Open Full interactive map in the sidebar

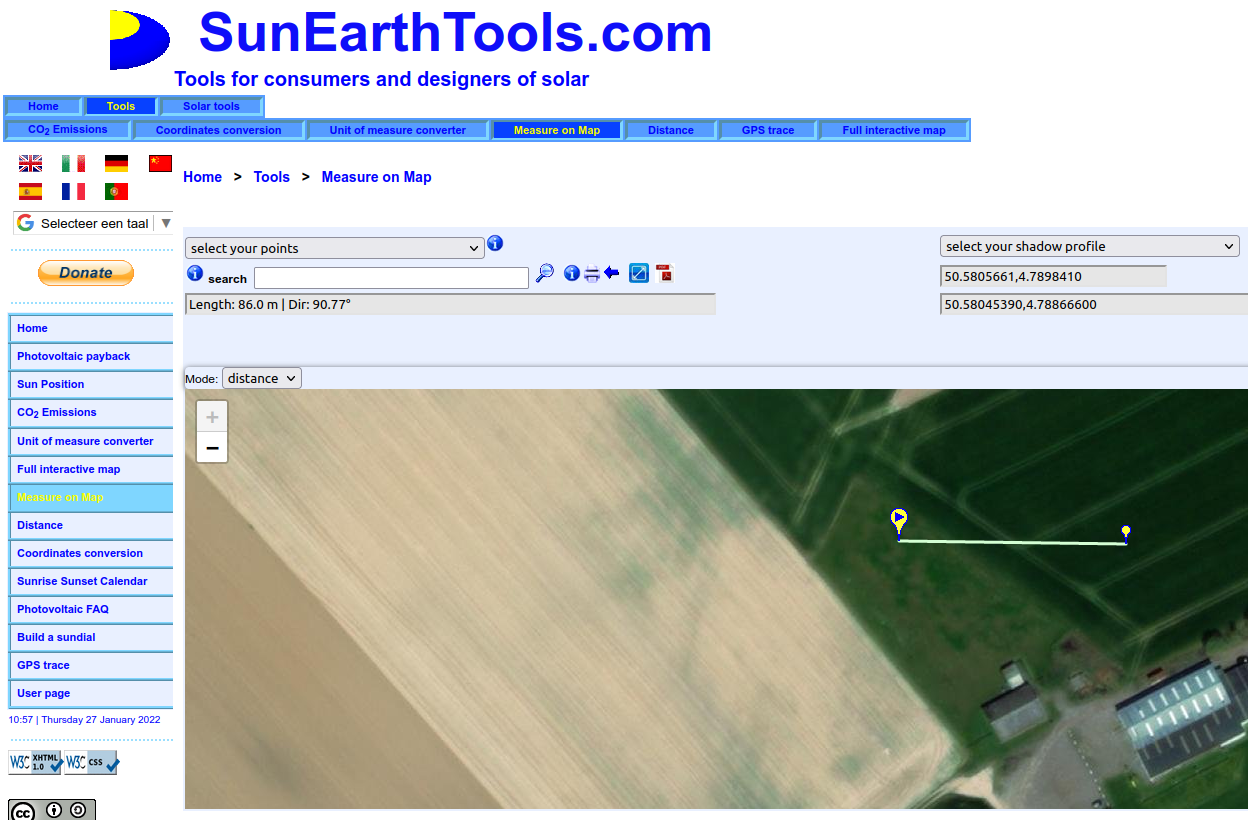pos(91,469)
